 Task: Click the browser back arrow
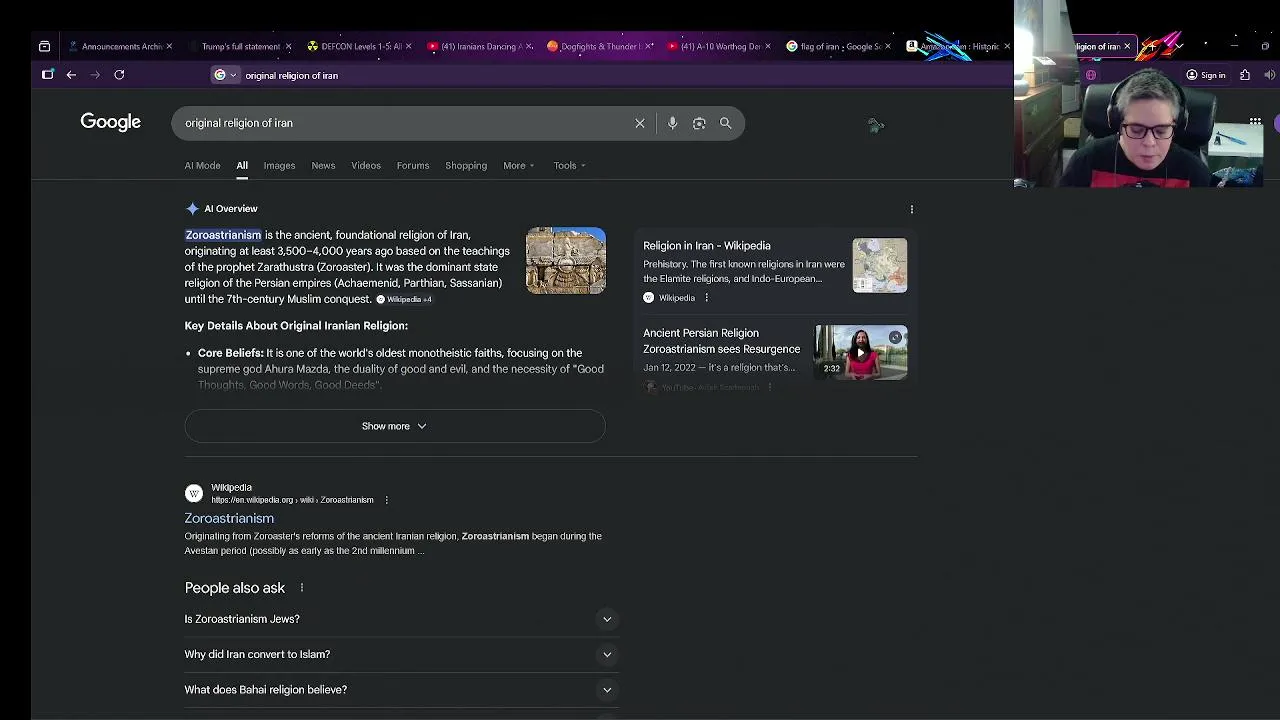pos(71,75)
